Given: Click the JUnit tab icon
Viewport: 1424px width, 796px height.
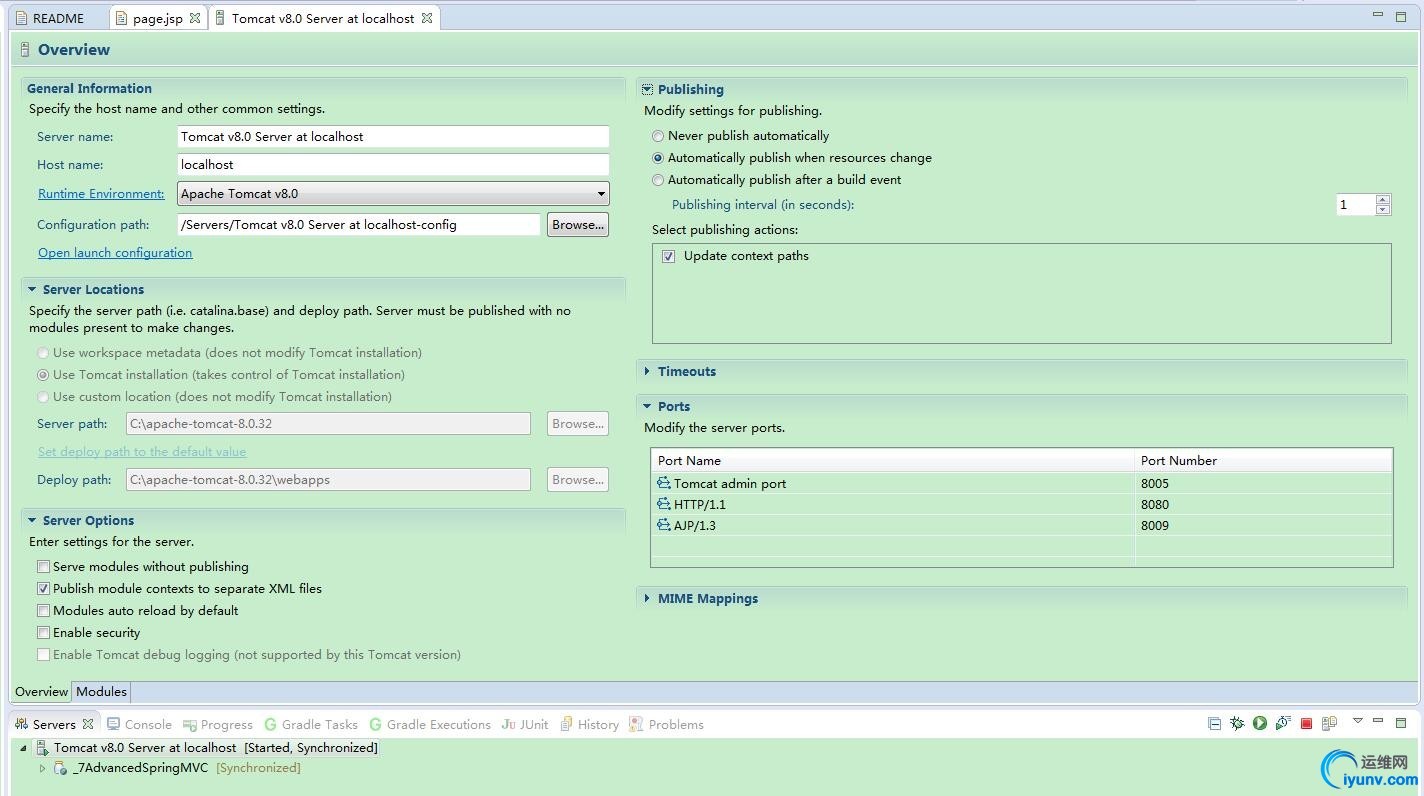Looking at the screenshot, I should pyautogui.click(x=508, y=724).
